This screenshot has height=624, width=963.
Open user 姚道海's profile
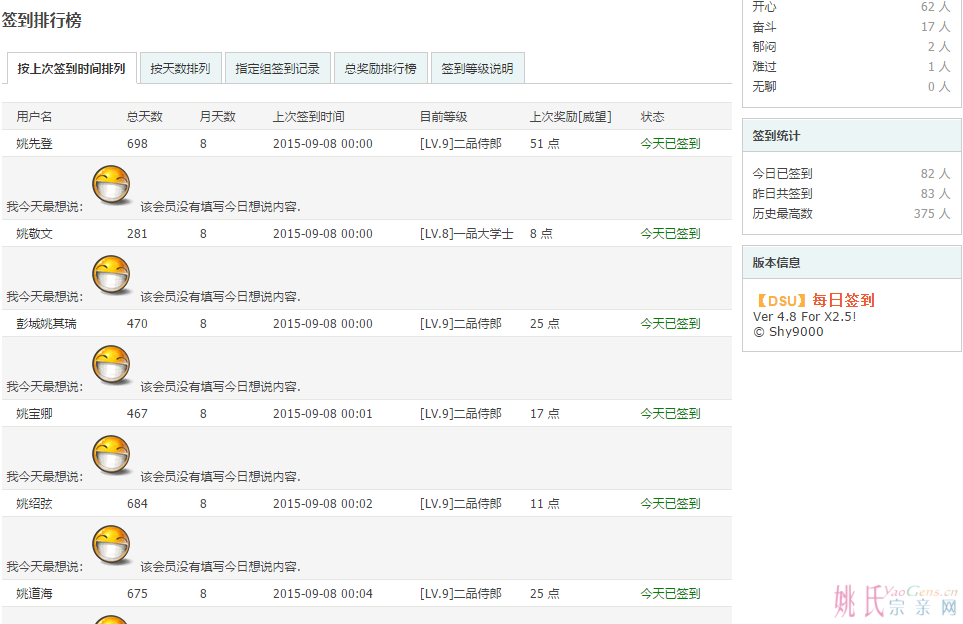(34, 593)
